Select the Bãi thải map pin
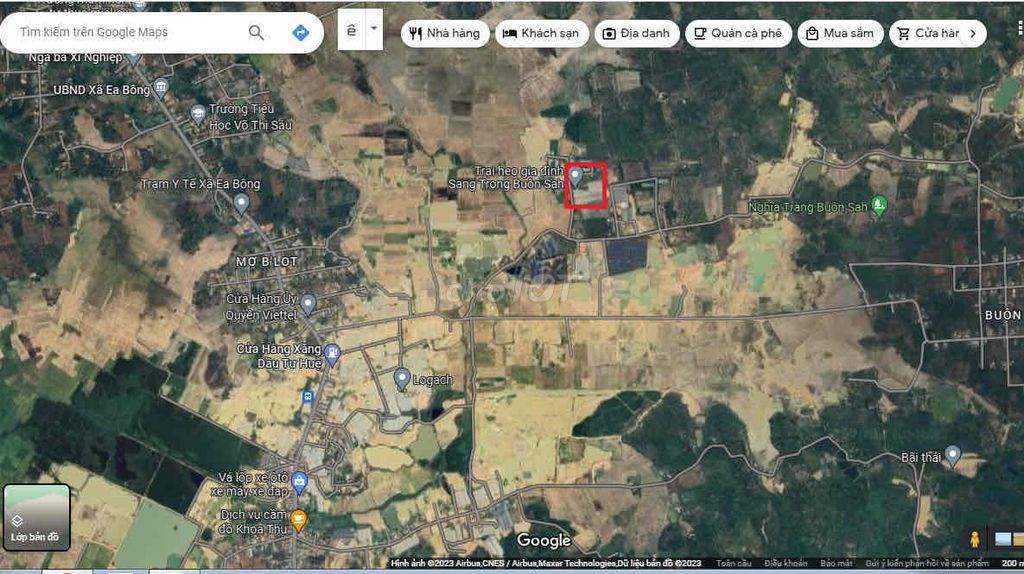This screenshot has width=1024, height=574. 953,455
